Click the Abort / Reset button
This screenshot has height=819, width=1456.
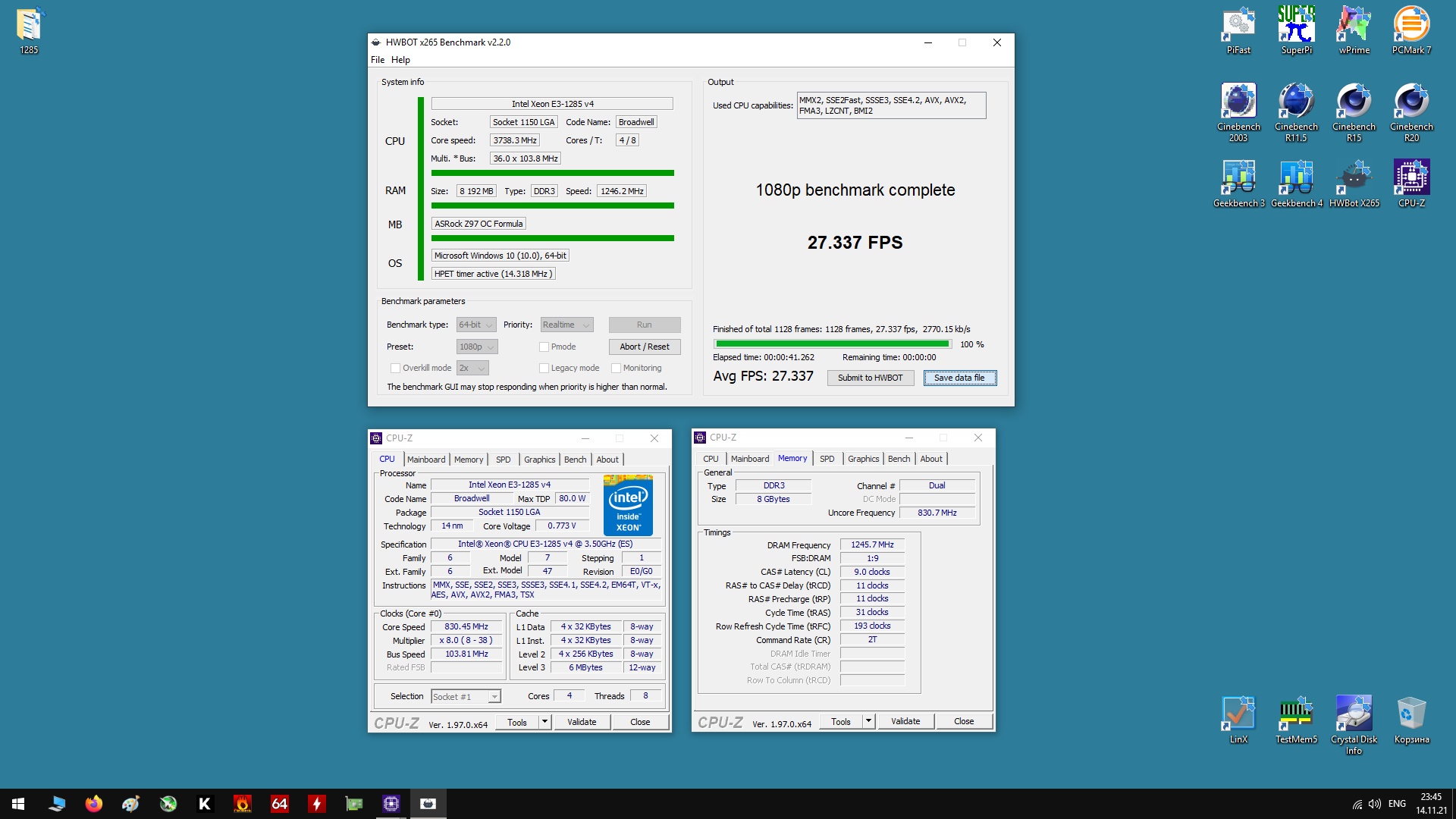point(645,347)
